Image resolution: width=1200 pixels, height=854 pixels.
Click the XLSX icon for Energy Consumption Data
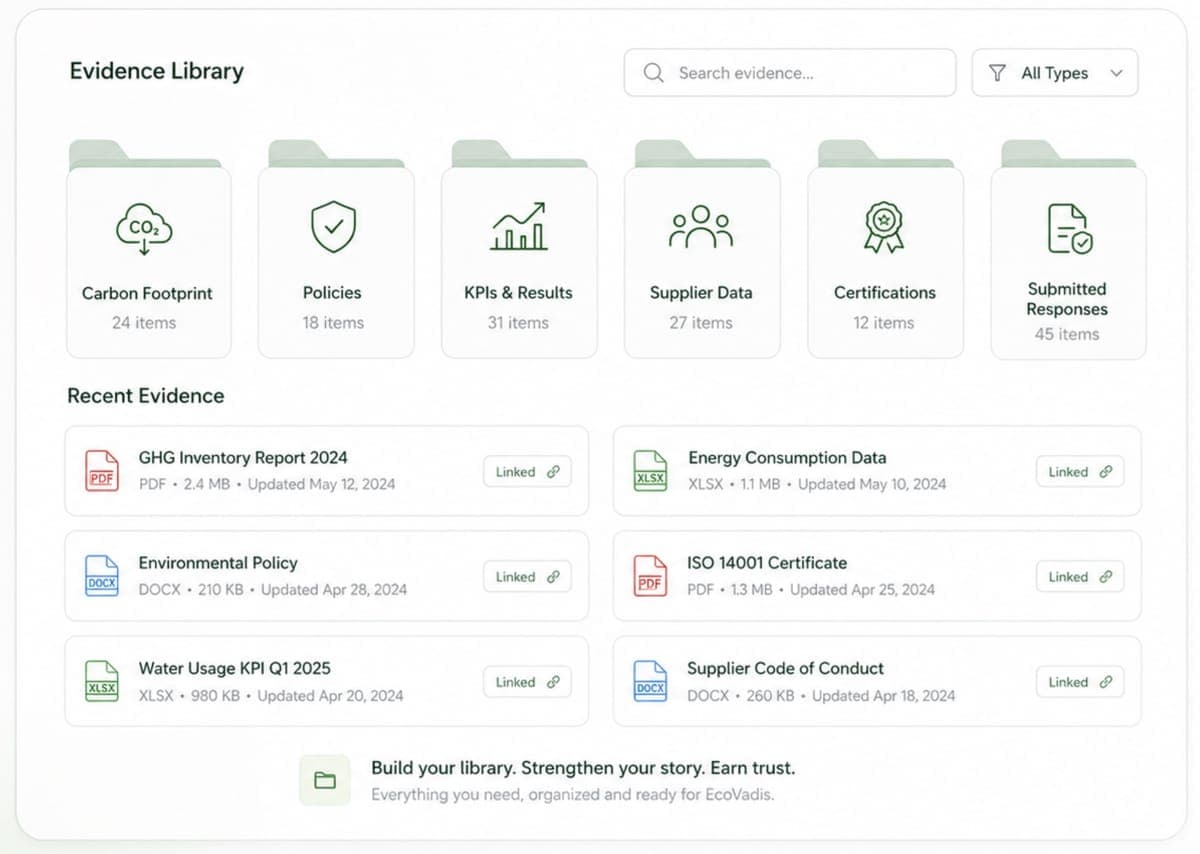(650, 470)
